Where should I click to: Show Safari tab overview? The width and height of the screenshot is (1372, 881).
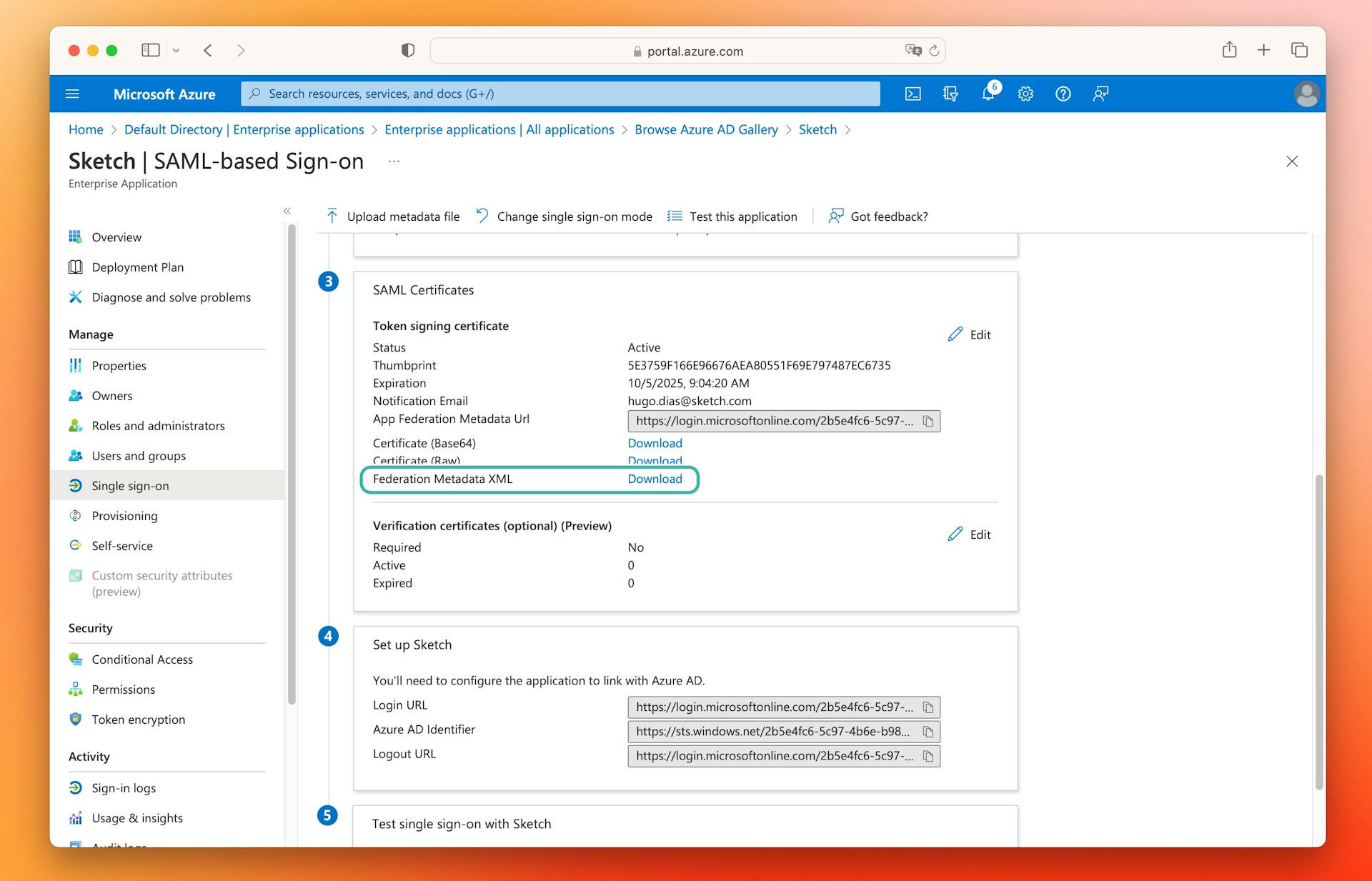1299,50
